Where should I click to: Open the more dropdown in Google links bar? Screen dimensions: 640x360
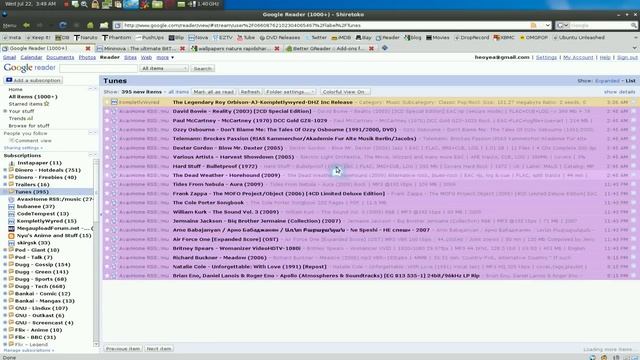tap(165, 58)
